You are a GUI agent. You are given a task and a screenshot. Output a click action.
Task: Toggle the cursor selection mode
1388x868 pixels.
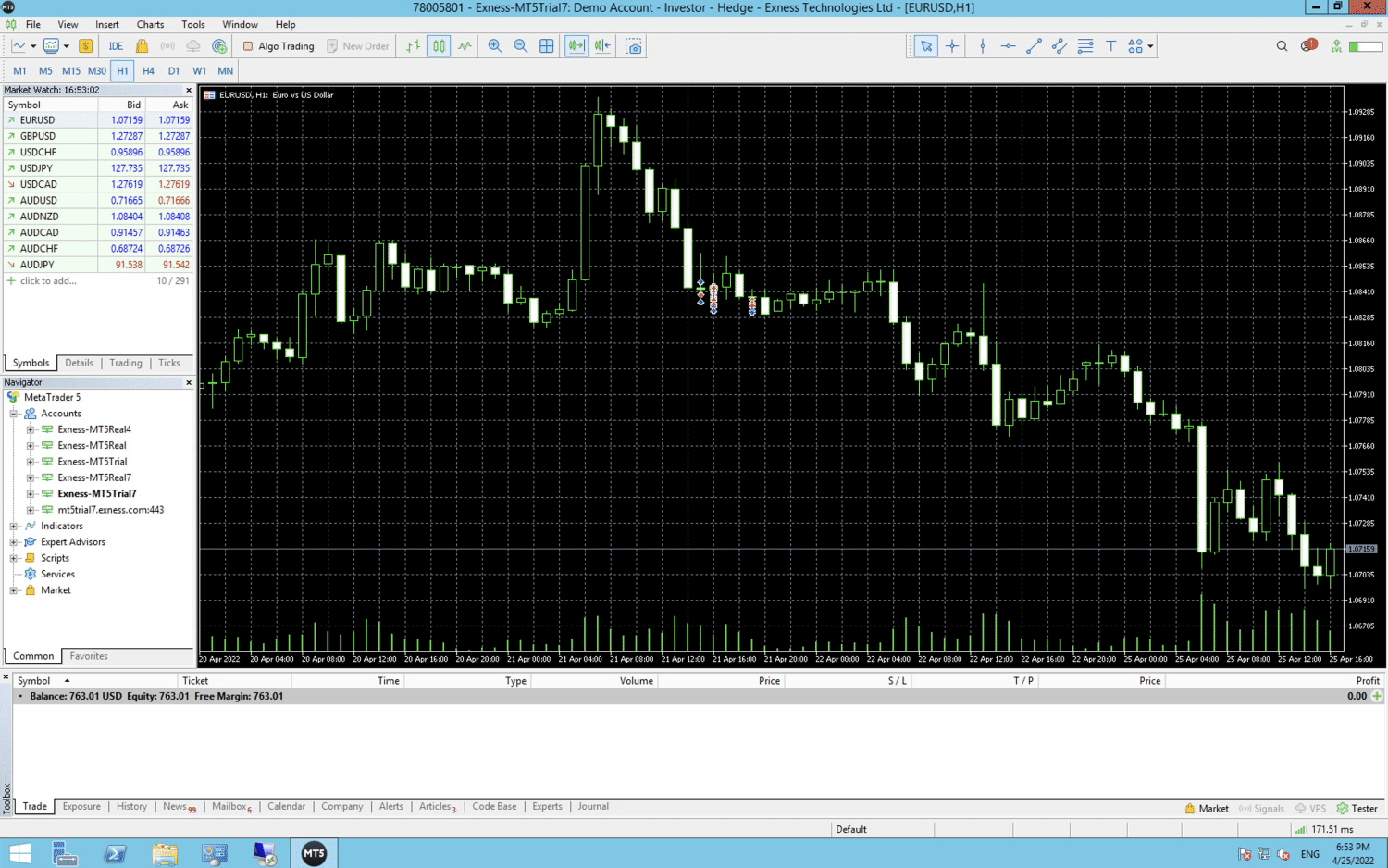point(925,46)
